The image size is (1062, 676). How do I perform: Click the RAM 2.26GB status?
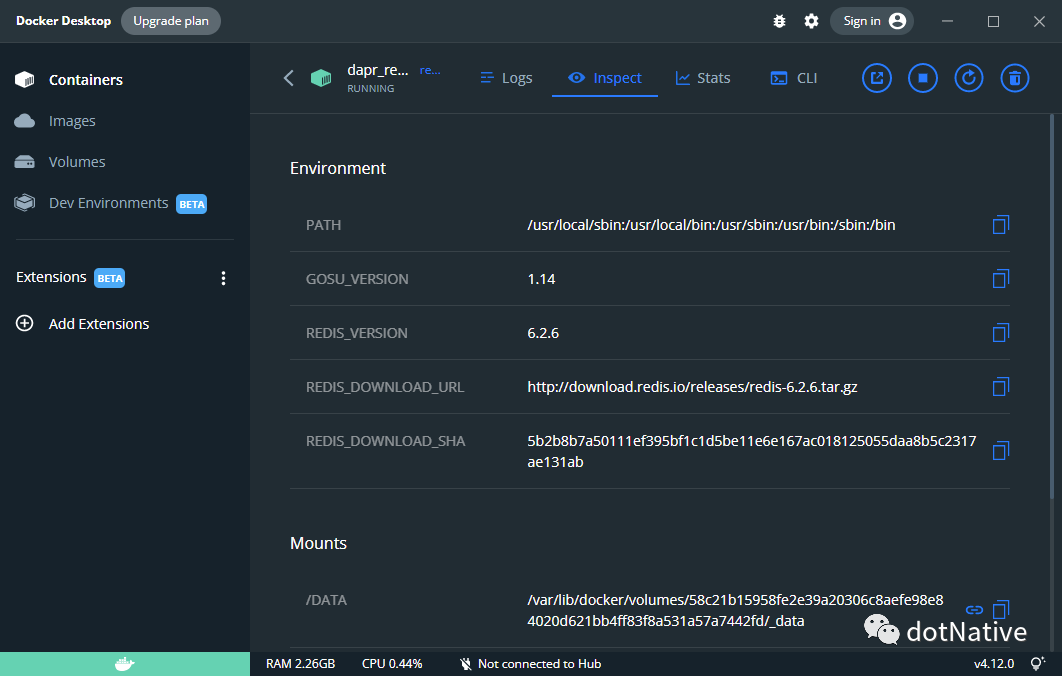pyautogui.click(x=301, y=664)
